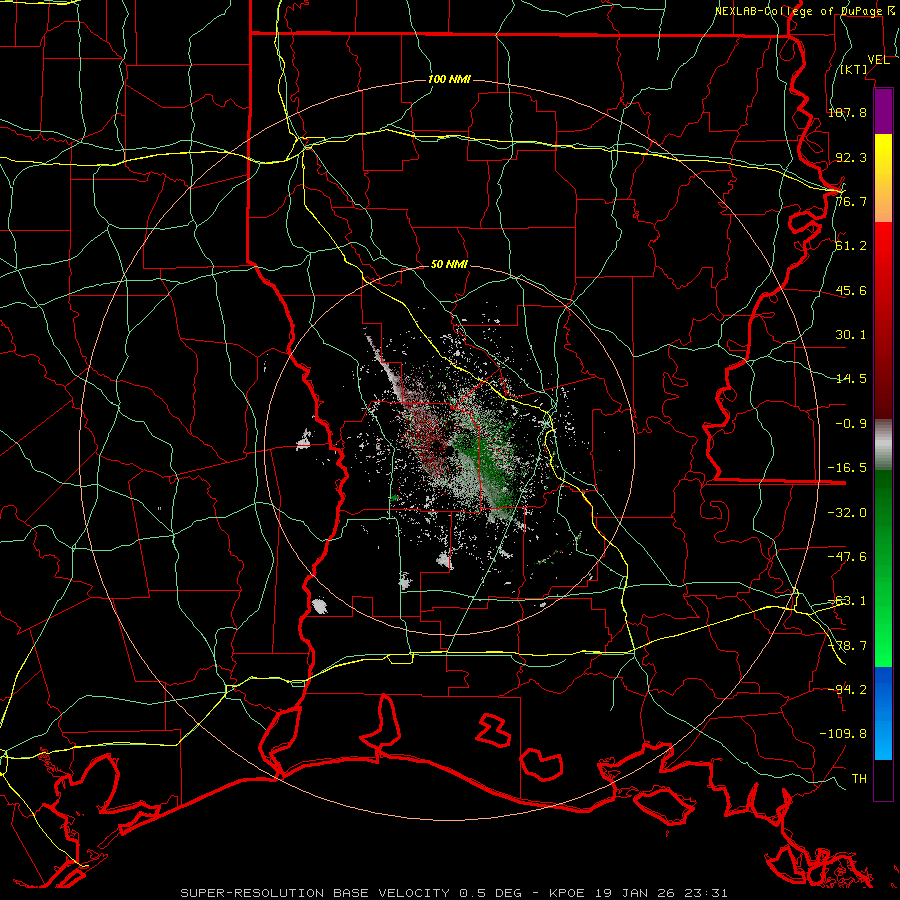Image resolution: width=900 pixels, height=900 pixels.
Task: Click the 107.8 legend value
Action: pyautogui.click(x=847, y=112)
